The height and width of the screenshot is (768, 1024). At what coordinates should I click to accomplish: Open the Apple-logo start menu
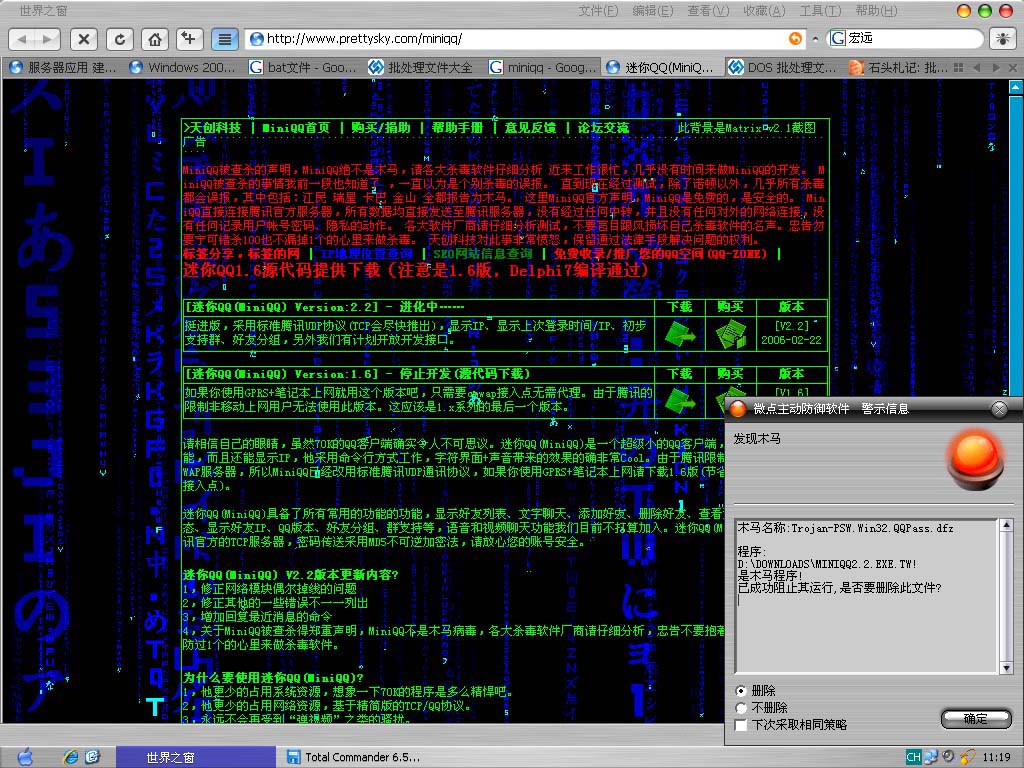25,756
